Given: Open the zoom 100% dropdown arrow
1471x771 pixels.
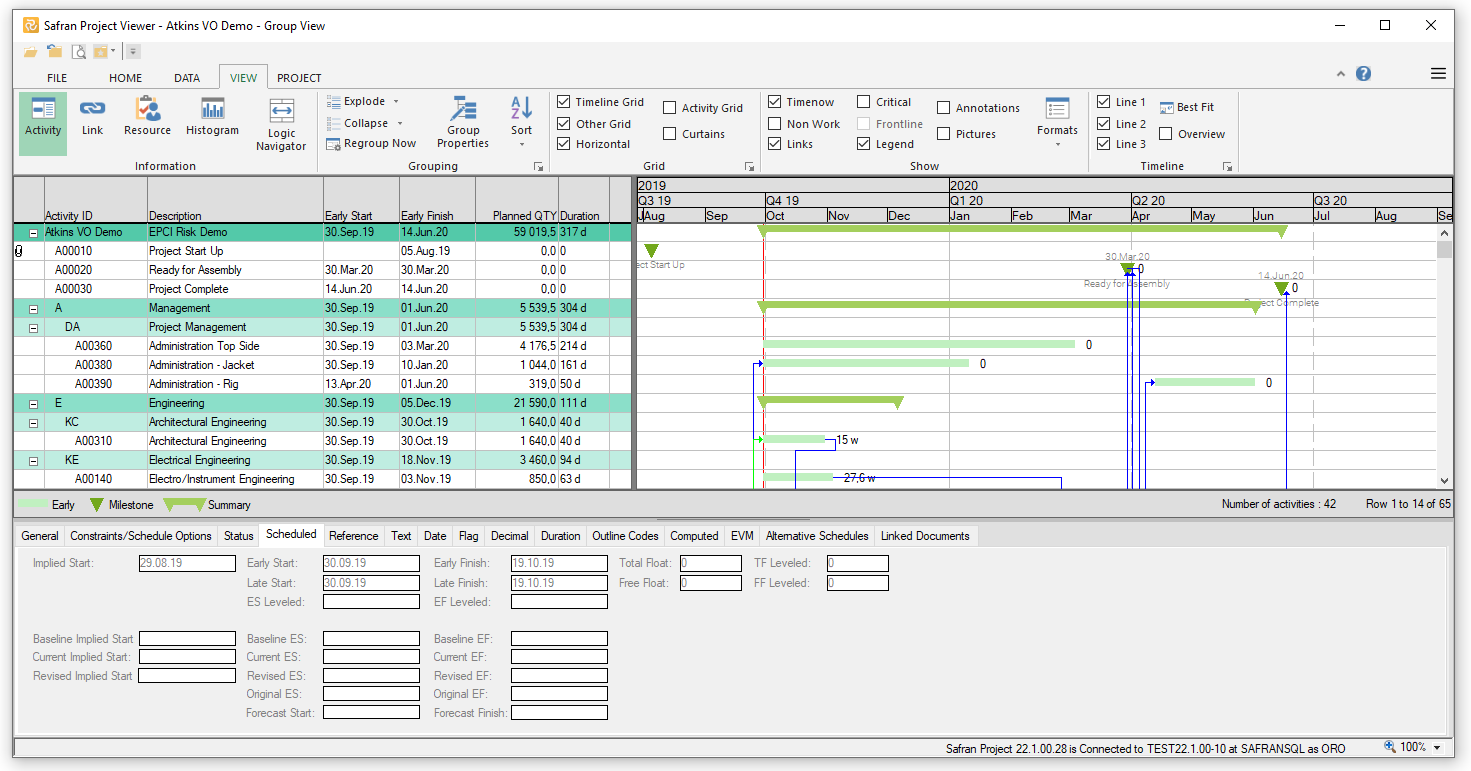Looking at the screenshot, I should click(x=1437, y=748).
